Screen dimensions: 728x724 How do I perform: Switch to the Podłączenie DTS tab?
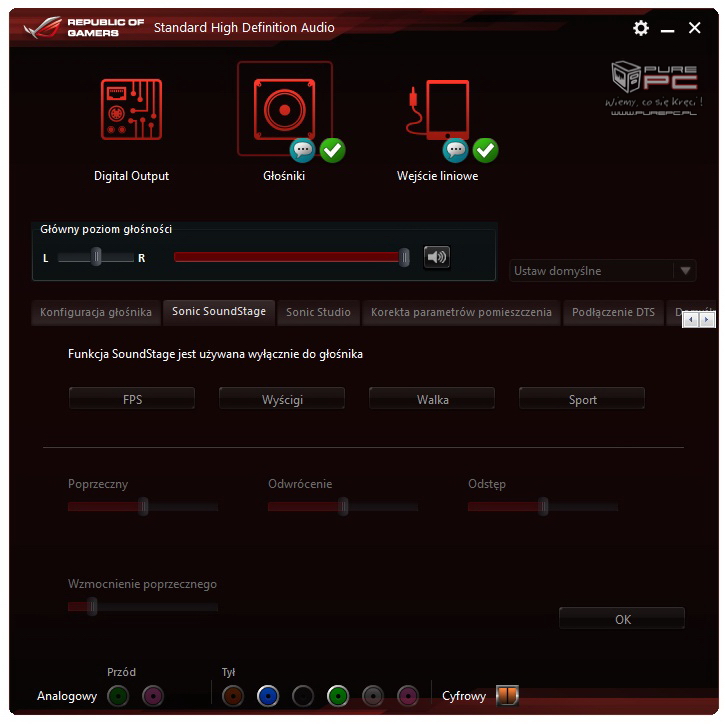[613, 312]
